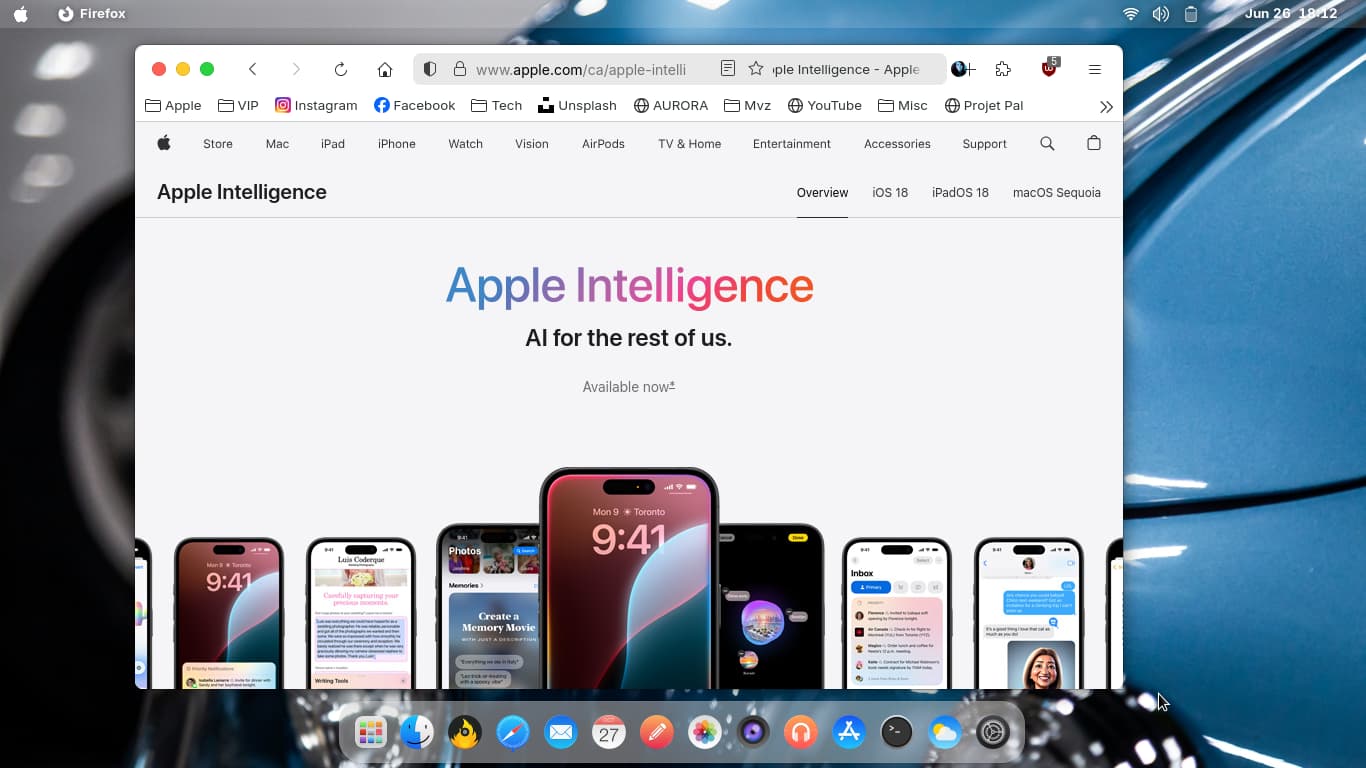Screen dimensions: 1366x768
Task: Open the Tech bookmarks folder
Action: pos(496,105)
